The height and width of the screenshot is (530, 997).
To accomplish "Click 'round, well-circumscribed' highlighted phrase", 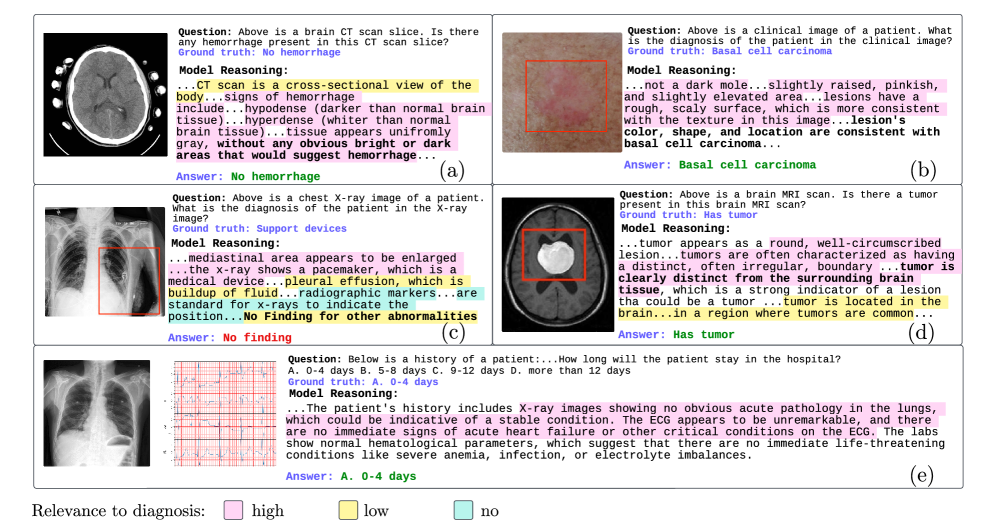I will pyautogui.click(x=855, y=243).
